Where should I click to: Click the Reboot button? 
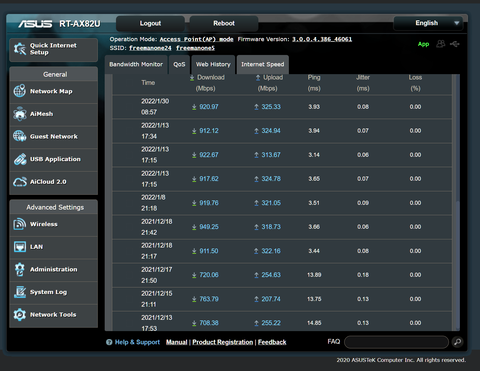click(224, 23)
